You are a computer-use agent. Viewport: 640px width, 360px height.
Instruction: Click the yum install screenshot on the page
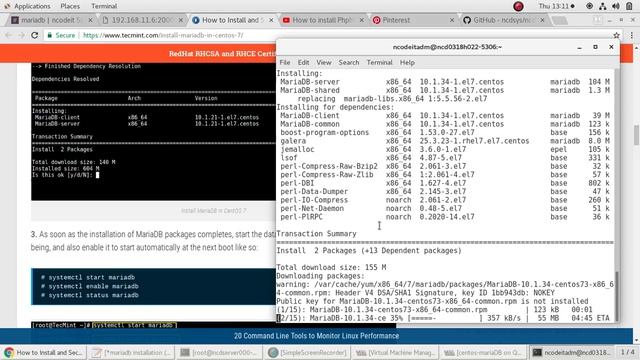point(153,131)
